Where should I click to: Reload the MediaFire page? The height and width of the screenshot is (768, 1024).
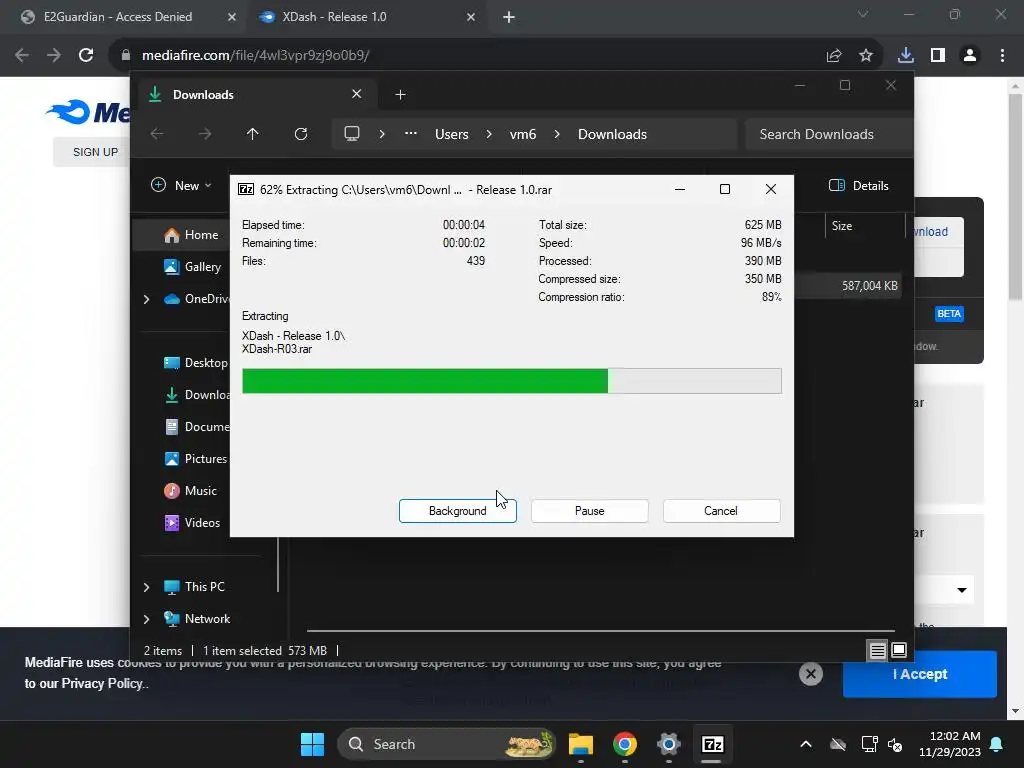tap(86, 56)
